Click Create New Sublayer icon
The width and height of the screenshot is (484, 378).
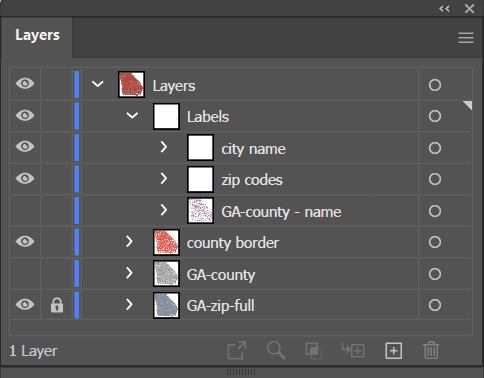(353, 350)
